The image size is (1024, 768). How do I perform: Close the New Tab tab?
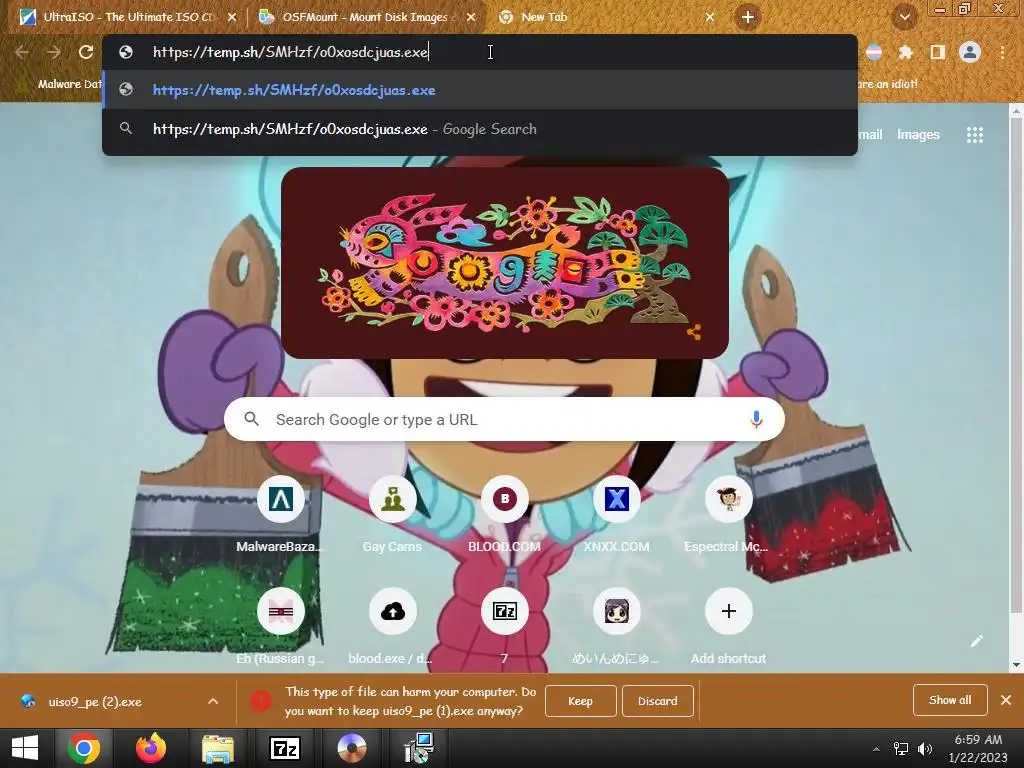point(710,18)
